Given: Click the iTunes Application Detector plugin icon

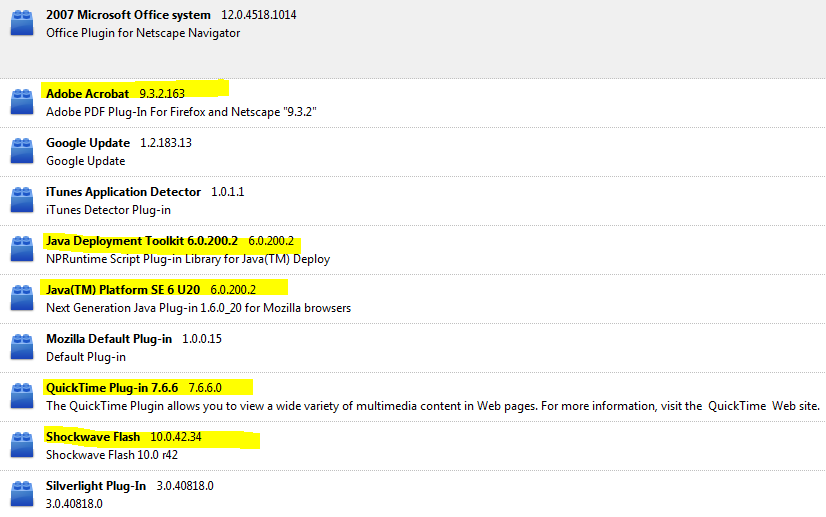Looking at the screenshot, I should click(22, 200).
